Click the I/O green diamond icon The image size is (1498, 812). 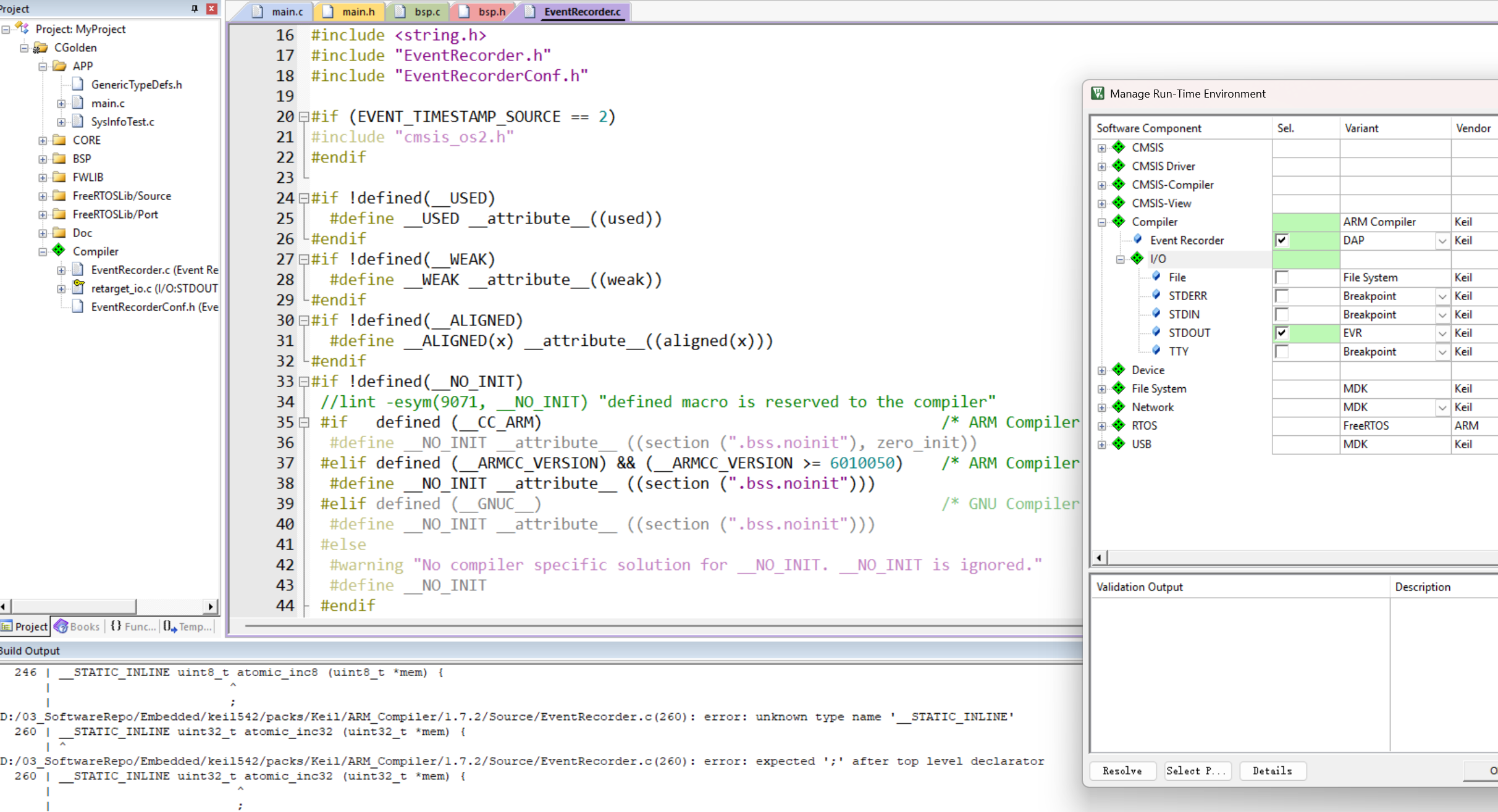point(1137,258)
